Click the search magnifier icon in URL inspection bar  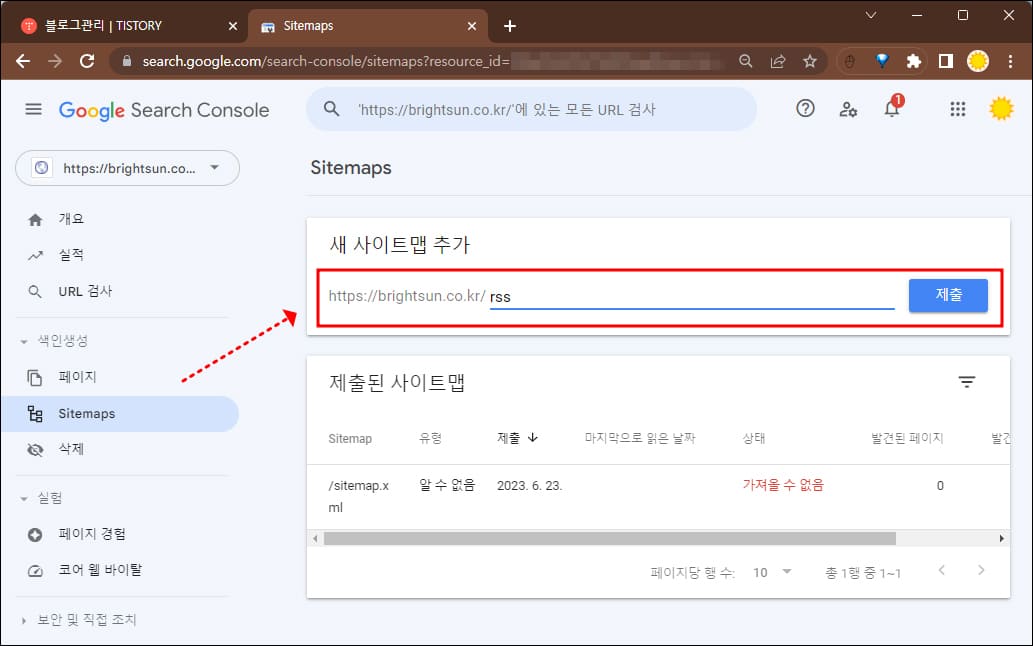point(331,109)
